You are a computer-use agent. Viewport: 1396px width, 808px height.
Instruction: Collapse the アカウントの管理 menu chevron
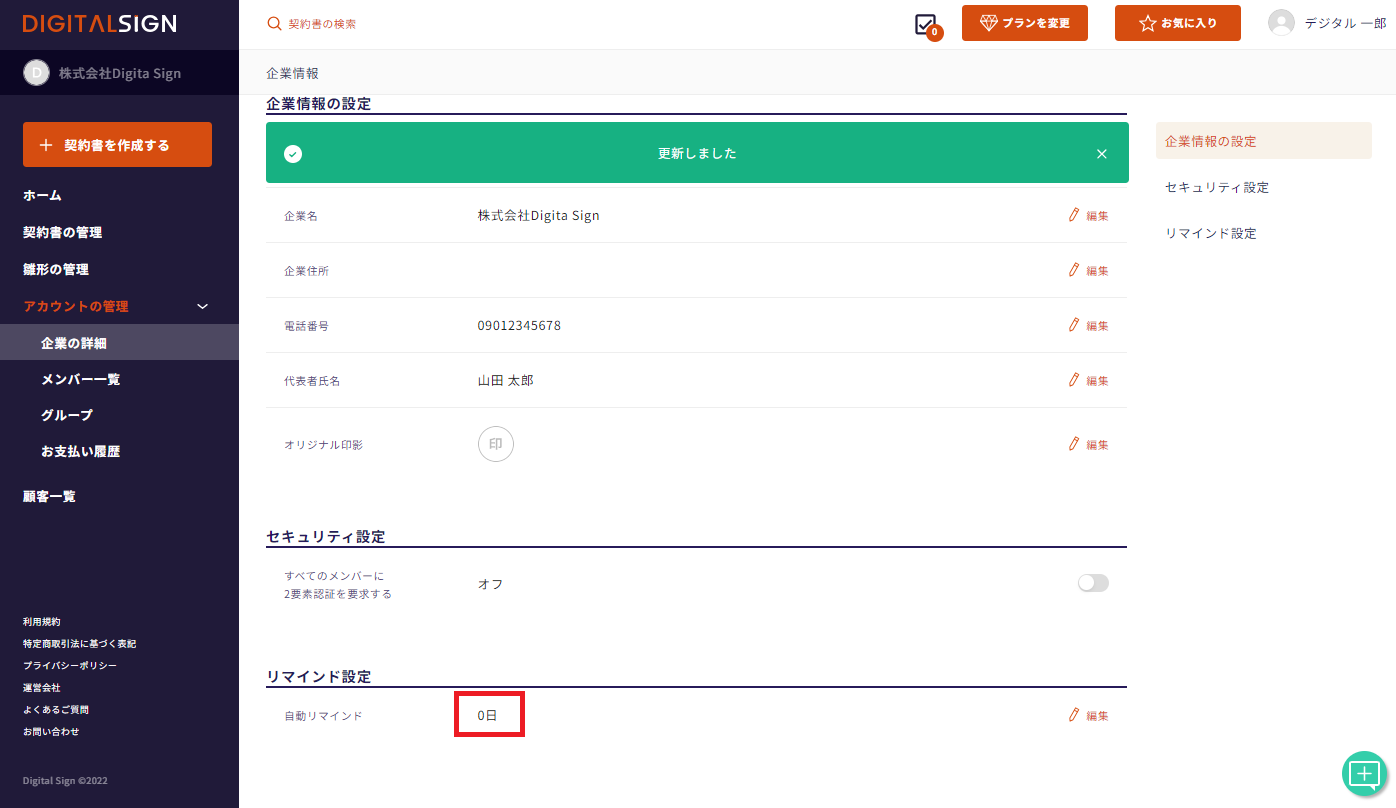click(x=202, y=306)
